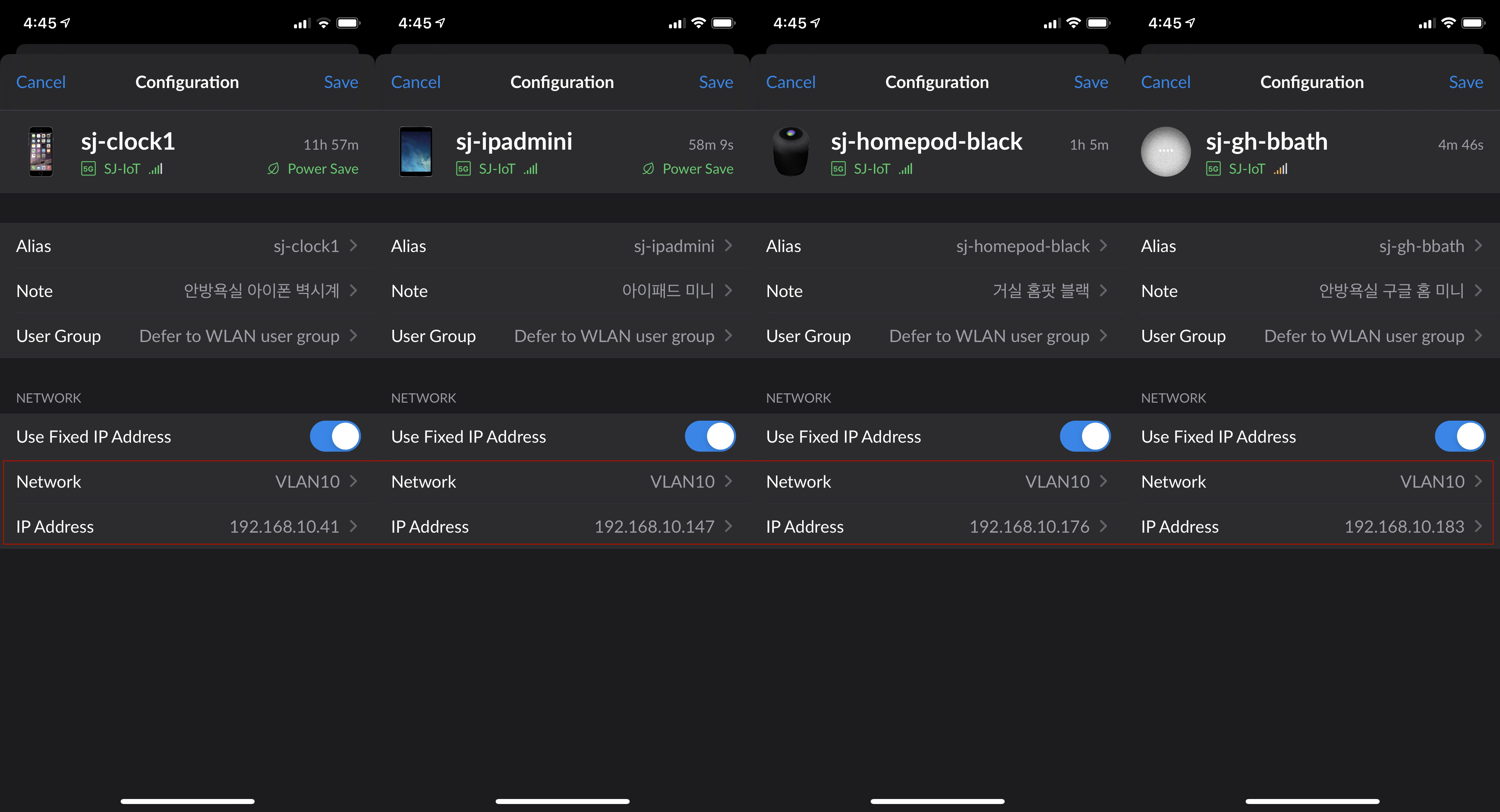1500x812 pixels.
Task: Disable Fixed IP Address for sj-clock1
Action: point(335,436)
